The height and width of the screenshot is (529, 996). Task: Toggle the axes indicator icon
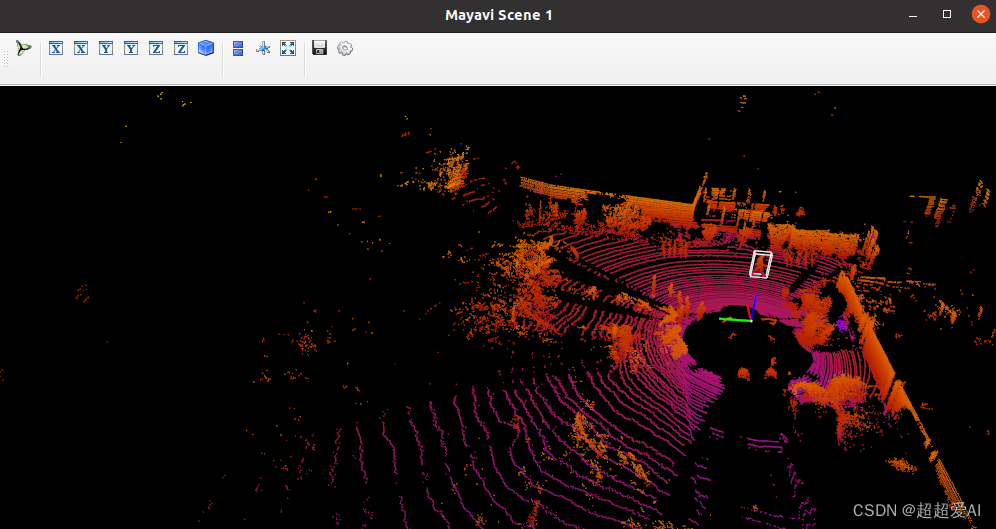[263, 48]
